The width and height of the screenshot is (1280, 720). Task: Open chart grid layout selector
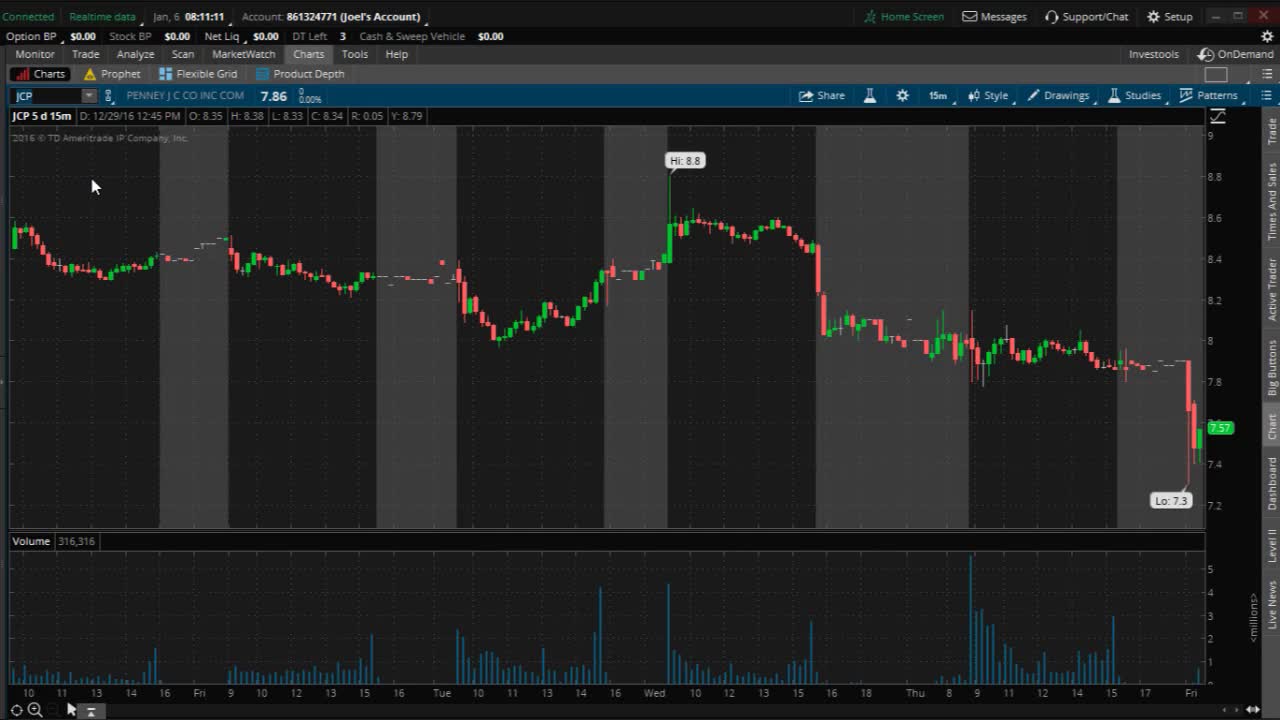click(x=1216, y=74)
